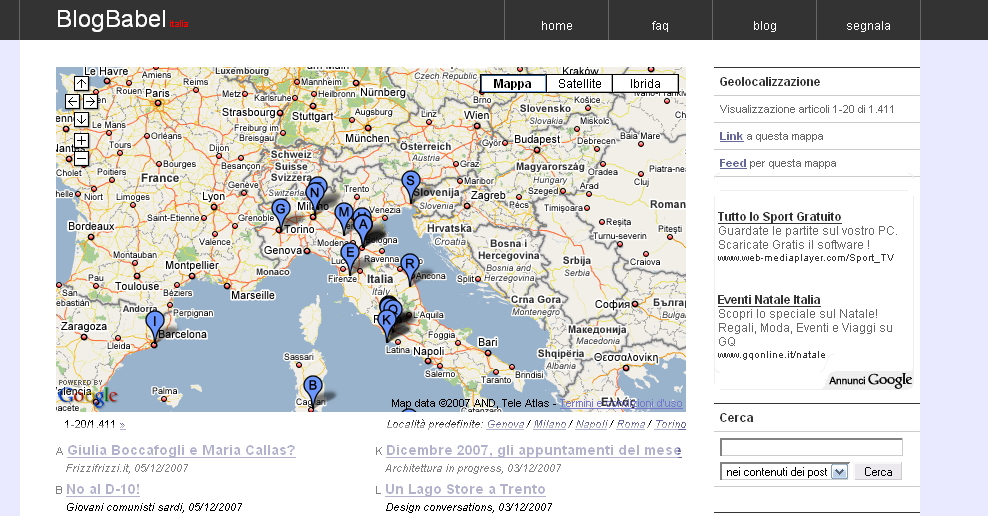Viewport: 988px width, 516px height.
Task: Jump map to Roma preset location
Action: tap(631, 424)
